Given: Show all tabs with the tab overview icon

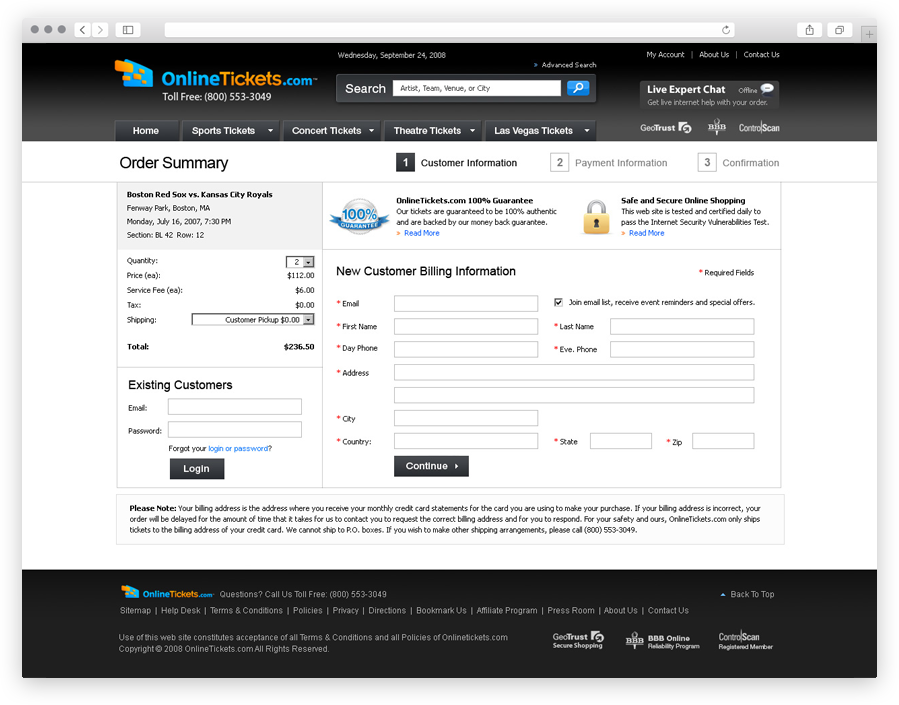Looking at the screenshot, I should click(839, 30).
